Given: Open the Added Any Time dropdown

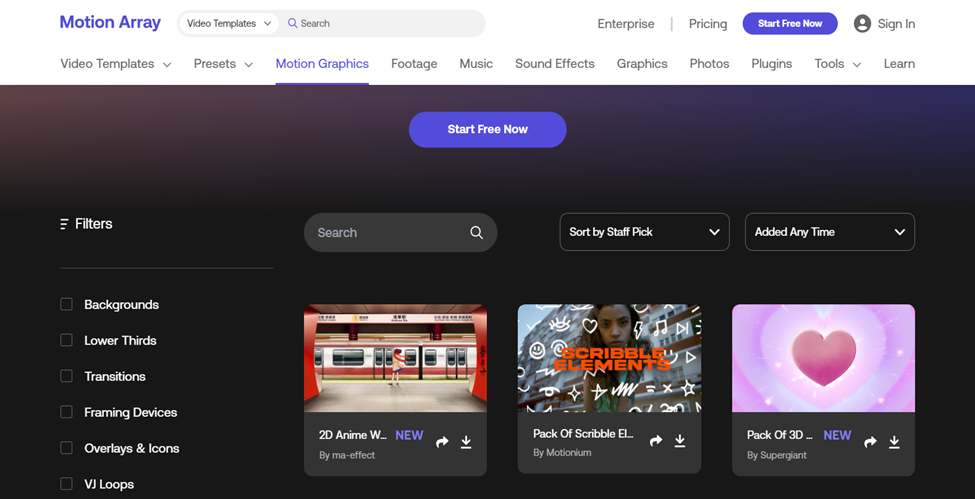Looking at the screenshot, I should [829, 232].
